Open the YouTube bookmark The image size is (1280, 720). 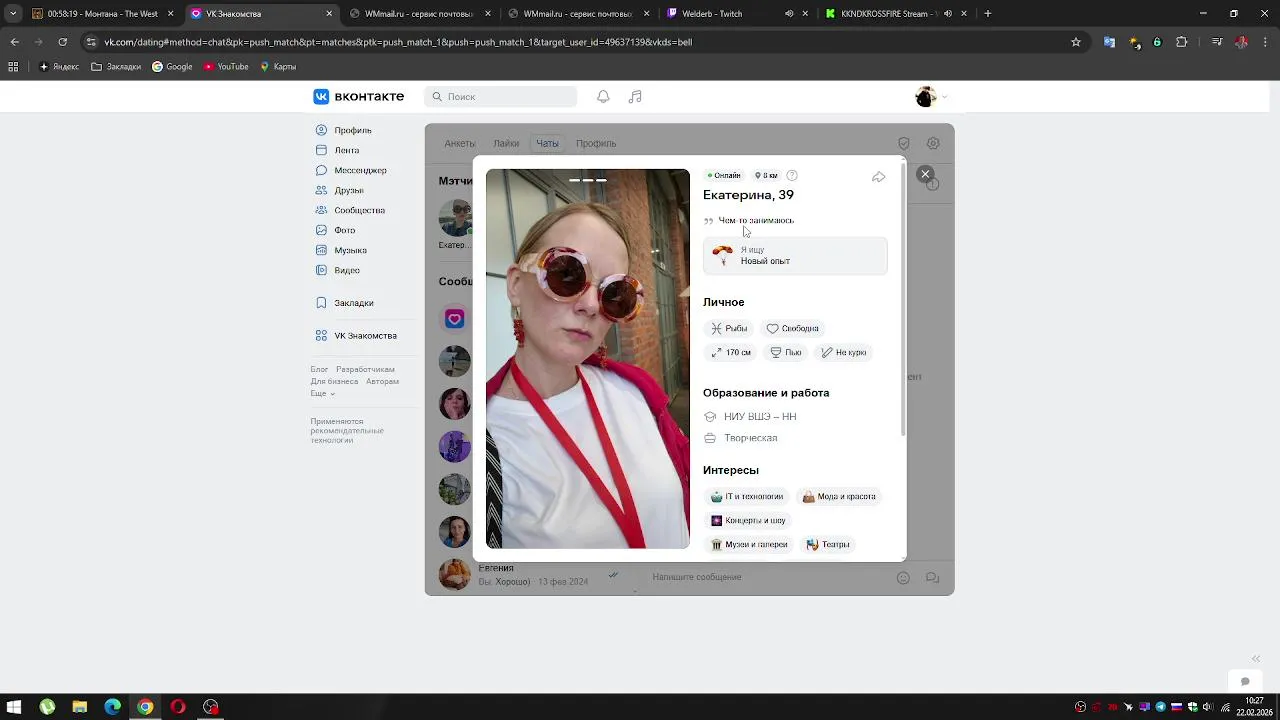tap(226, 66)
